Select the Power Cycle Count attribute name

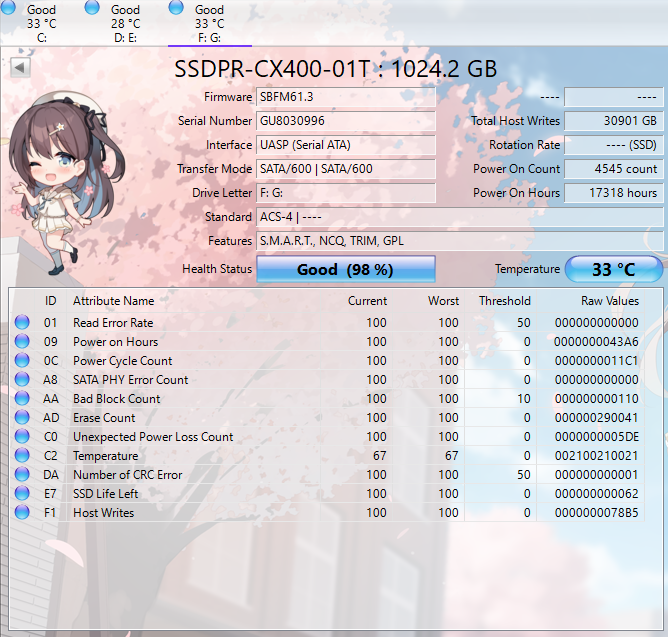(122, 360)
